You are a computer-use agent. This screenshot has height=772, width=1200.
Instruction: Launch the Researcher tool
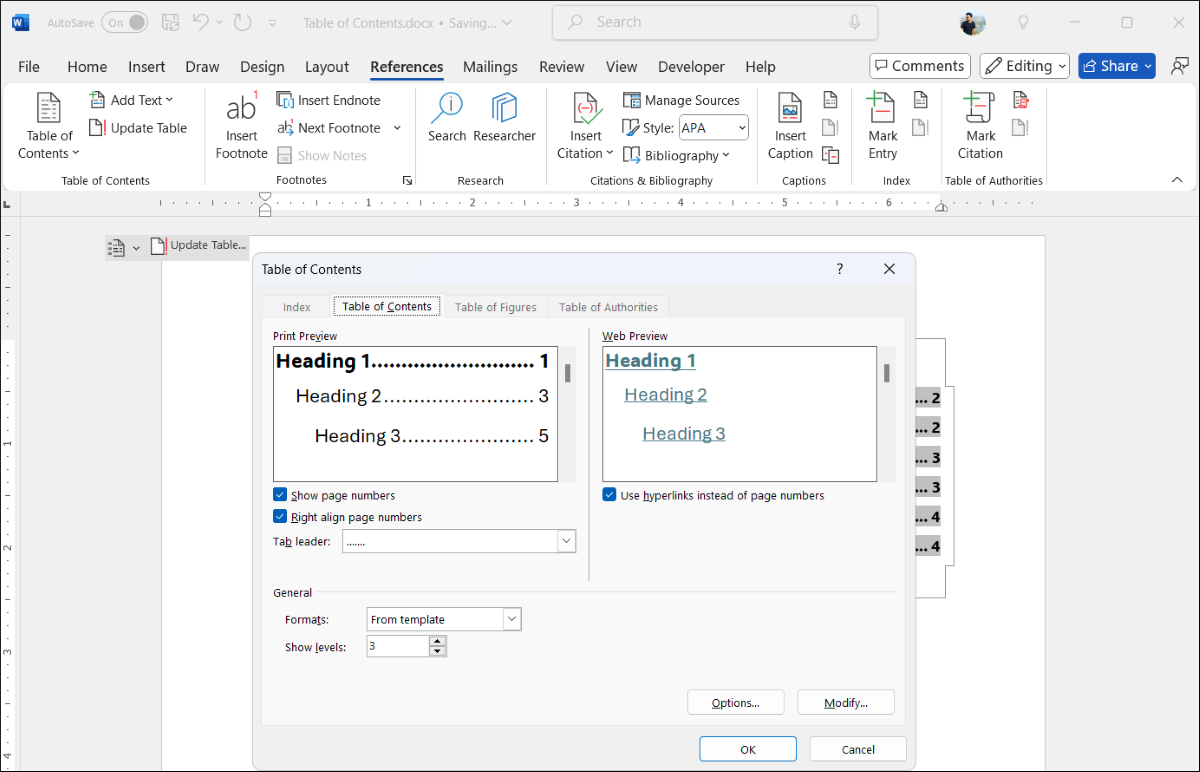[x=504, y=118]
